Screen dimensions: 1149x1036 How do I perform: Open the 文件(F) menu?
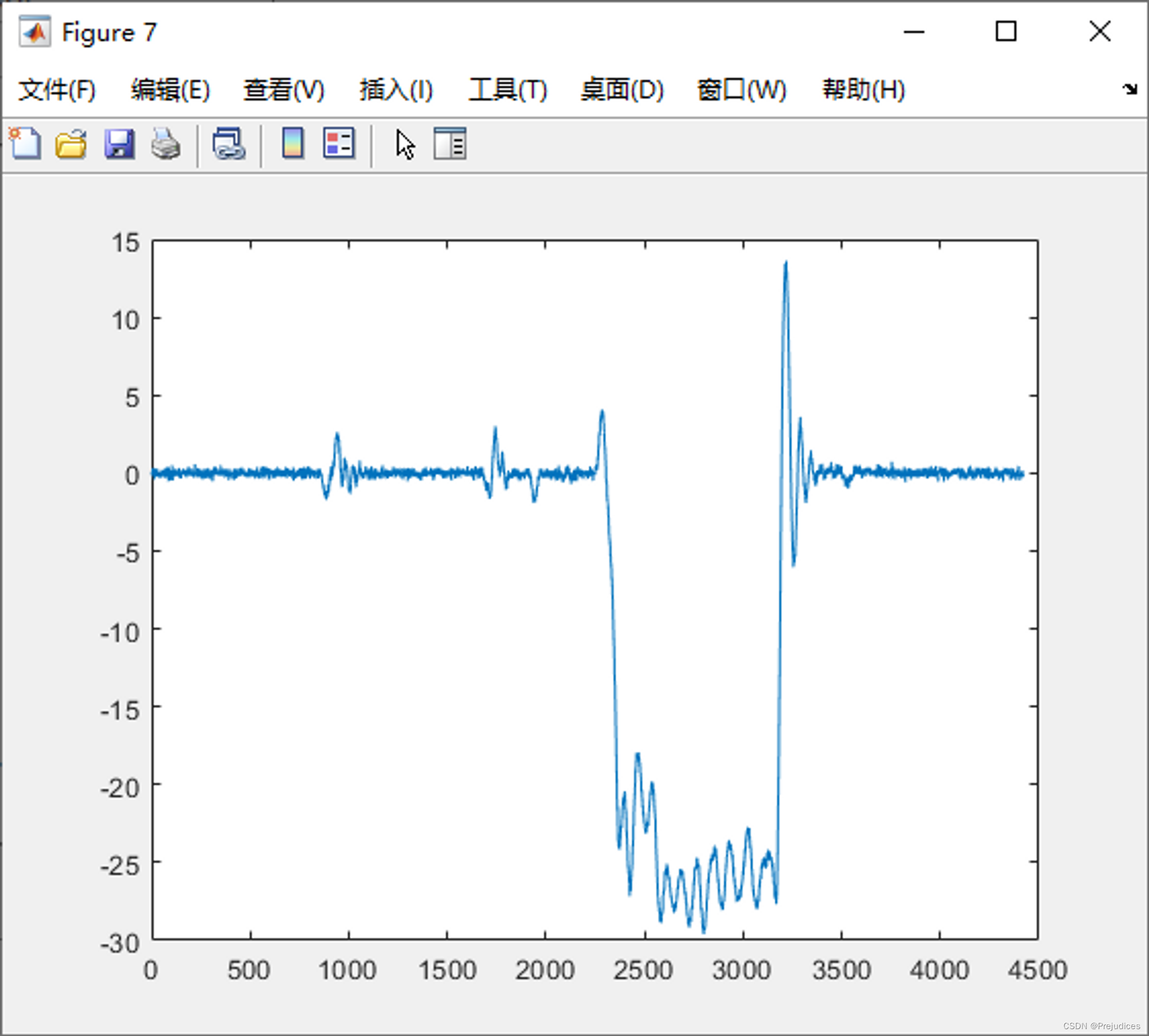[x=57, y=90]
